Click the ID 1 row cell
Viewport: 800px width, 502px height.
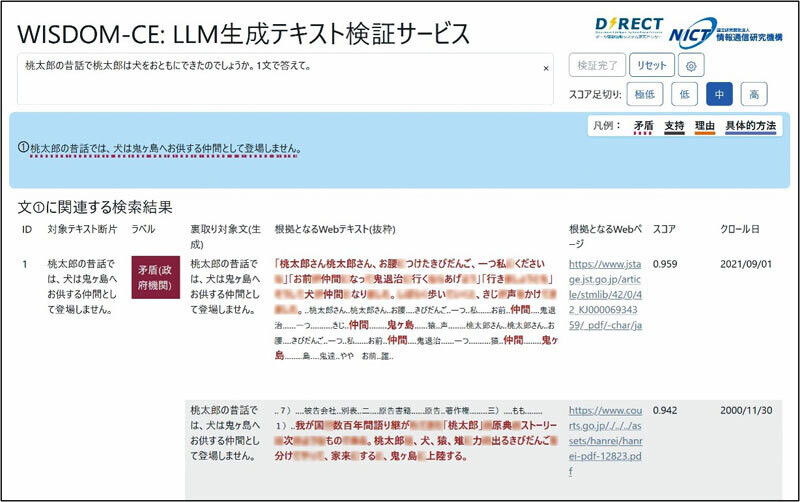click(25, 264)
